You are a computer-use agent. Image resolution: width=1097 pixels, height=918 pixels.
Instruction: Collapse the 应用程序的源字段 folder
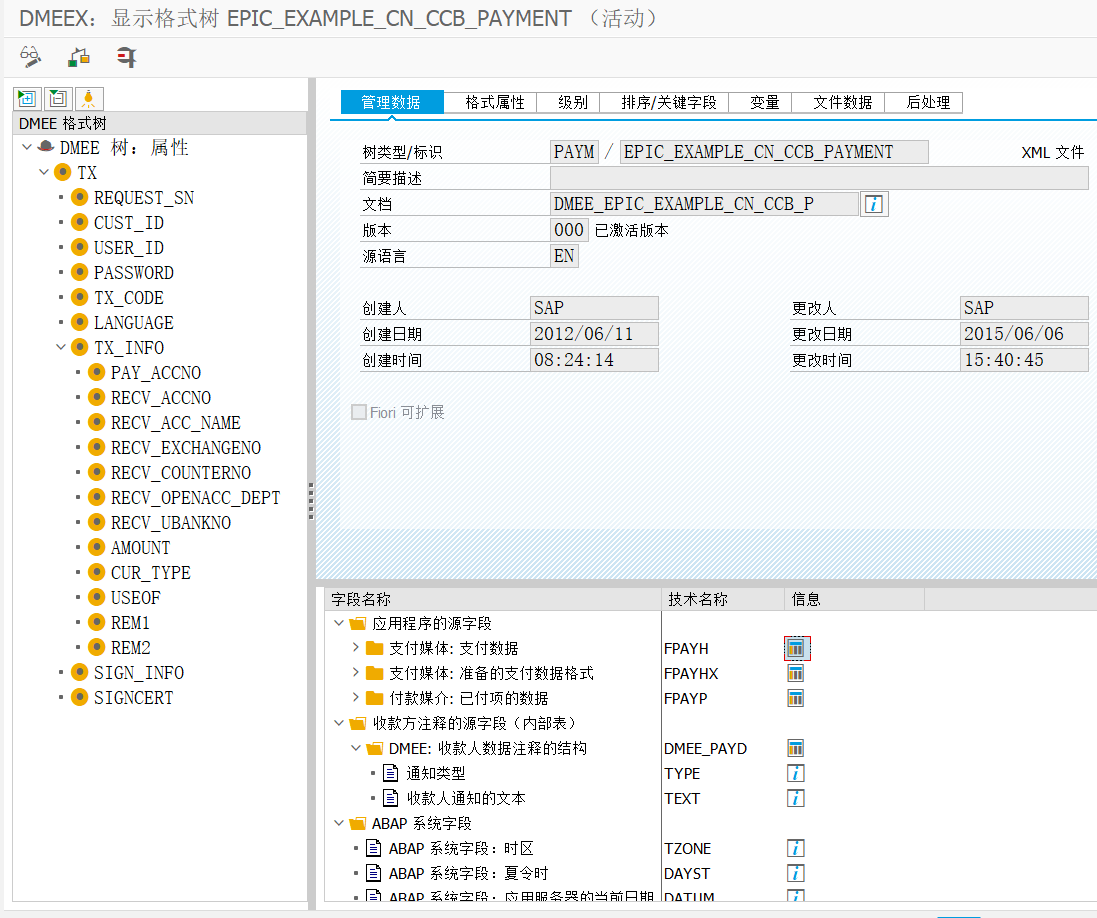point(337,623)
